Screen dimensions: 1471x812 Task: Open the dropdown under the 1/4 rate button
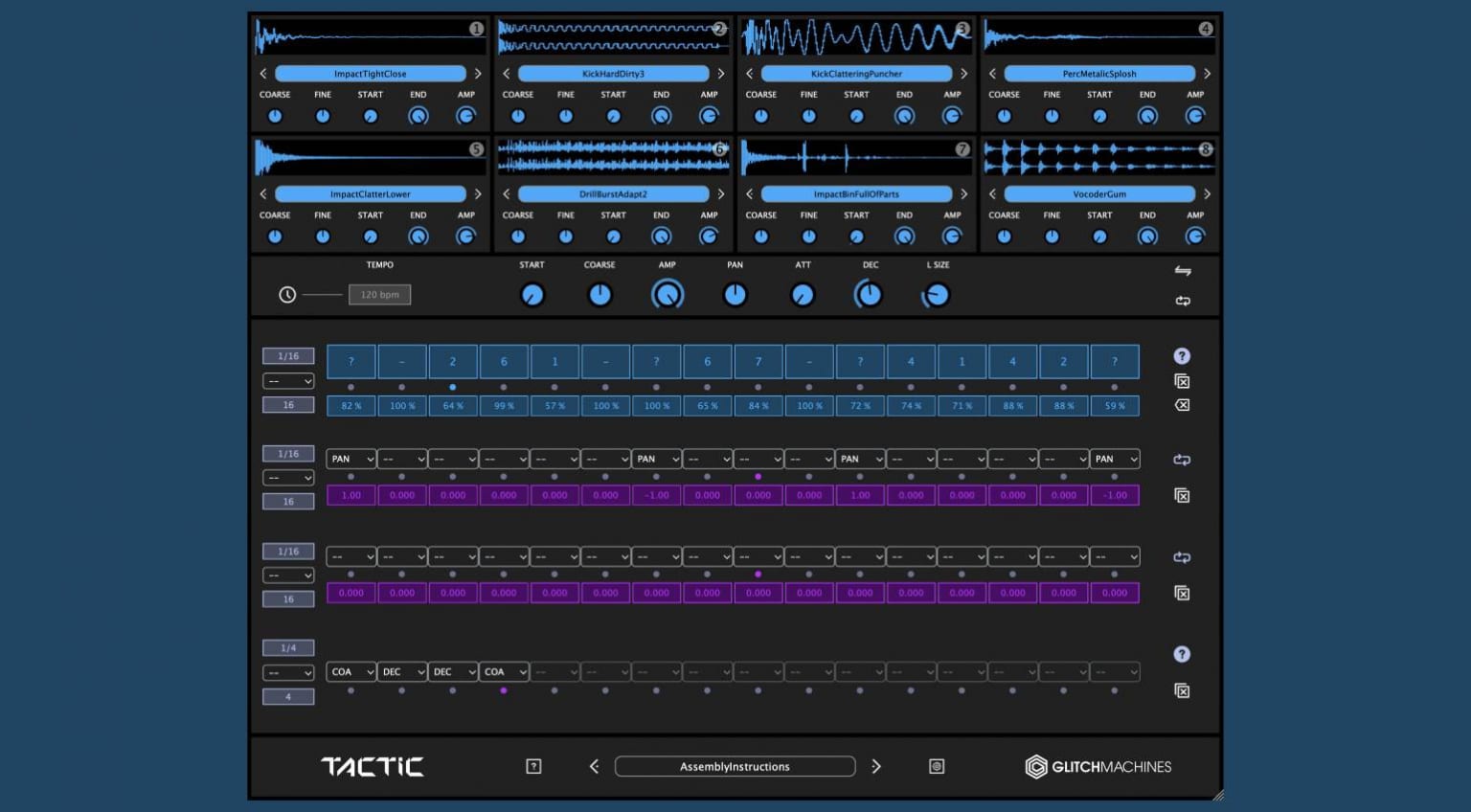pos(288,672)
